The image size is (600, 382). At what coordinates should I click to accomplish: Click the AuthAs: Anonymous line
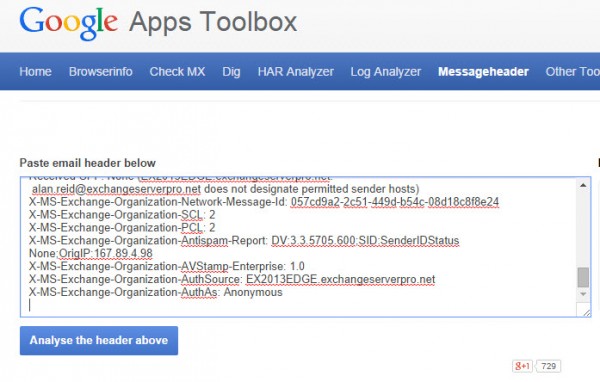point(155,292)
